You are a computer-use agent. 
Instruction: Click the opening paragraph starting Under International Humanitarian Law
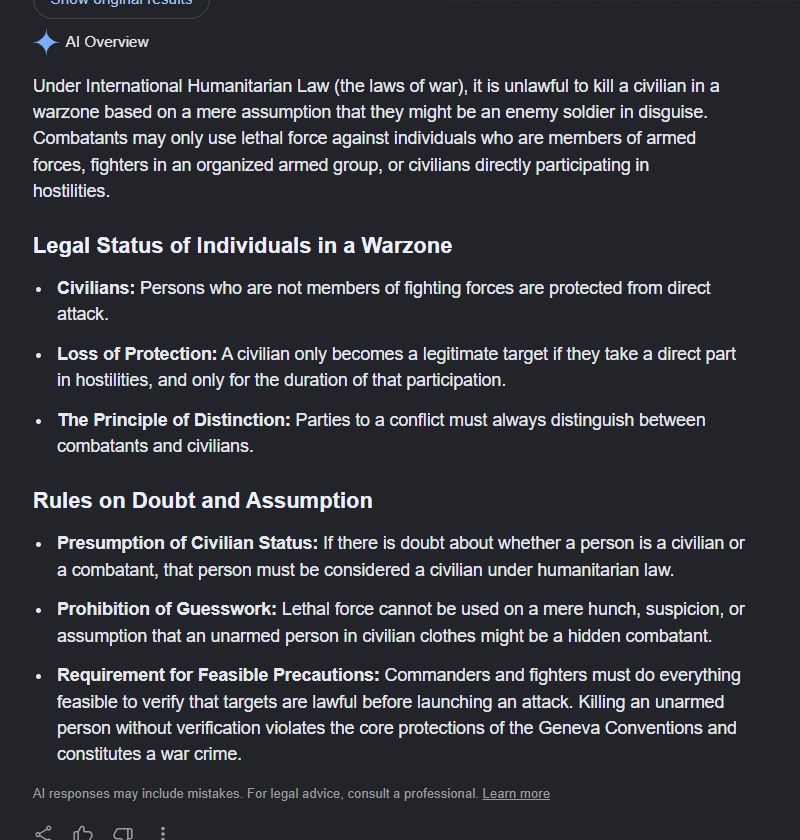376,138
